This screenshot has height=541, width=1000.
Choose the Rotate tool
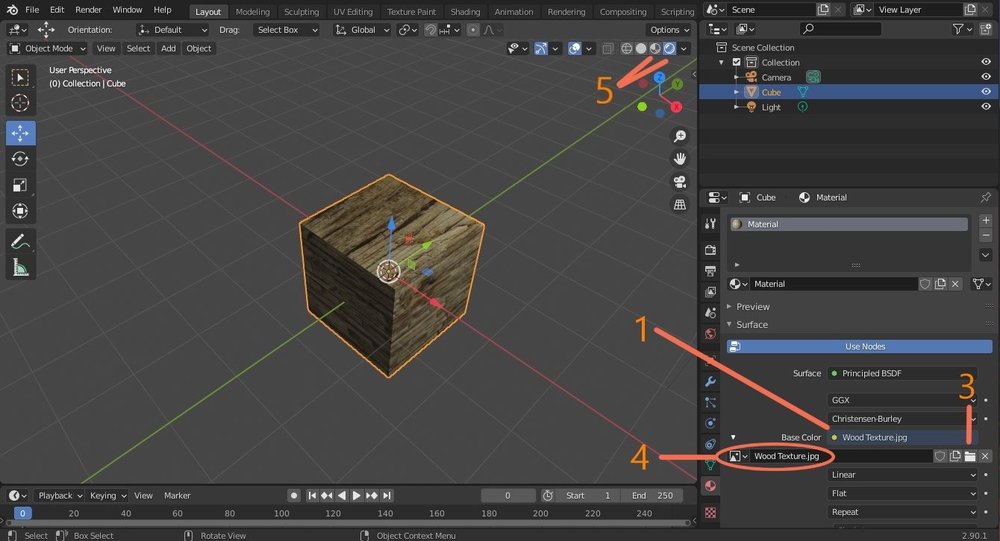[x=20, y=159]
